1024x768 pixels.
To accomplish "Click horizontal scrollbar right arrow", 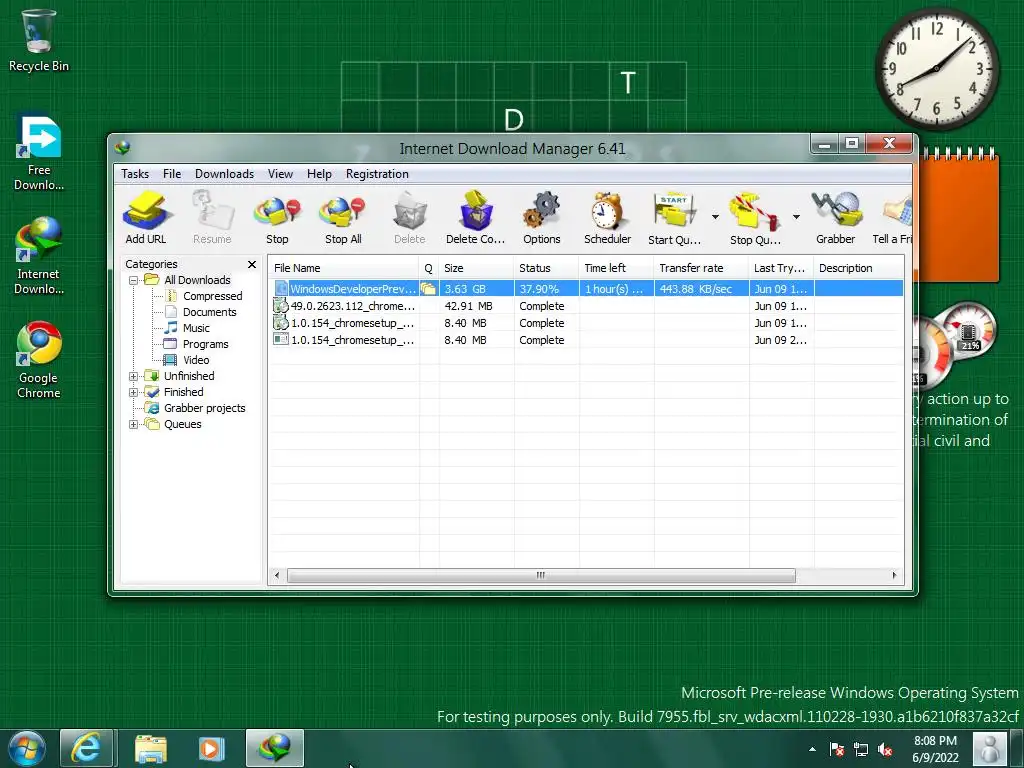I will tap(894, 575).
